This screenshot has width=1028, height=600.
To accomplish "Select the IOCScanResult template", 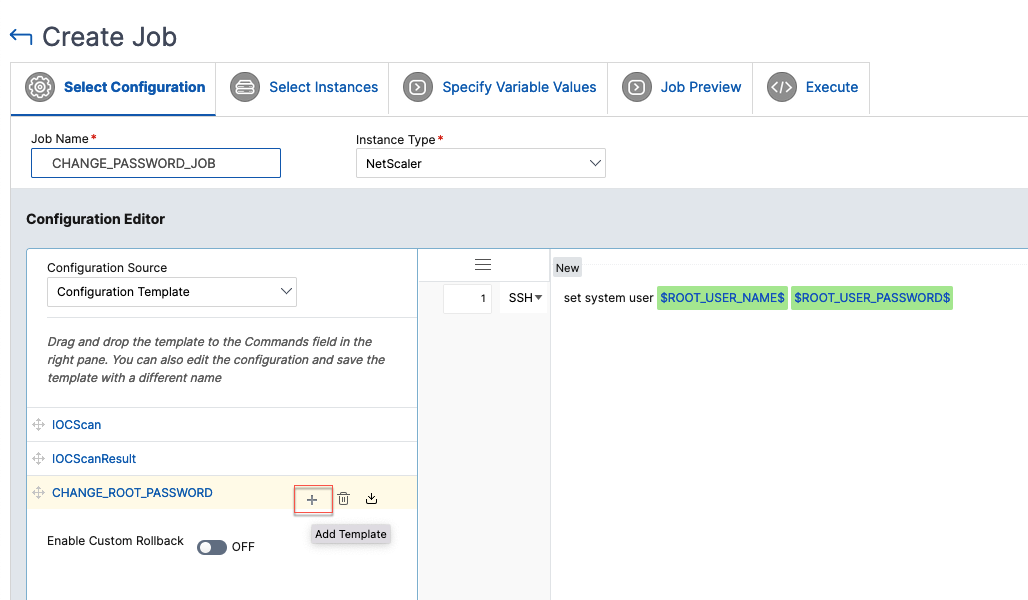I will point(94,459).
